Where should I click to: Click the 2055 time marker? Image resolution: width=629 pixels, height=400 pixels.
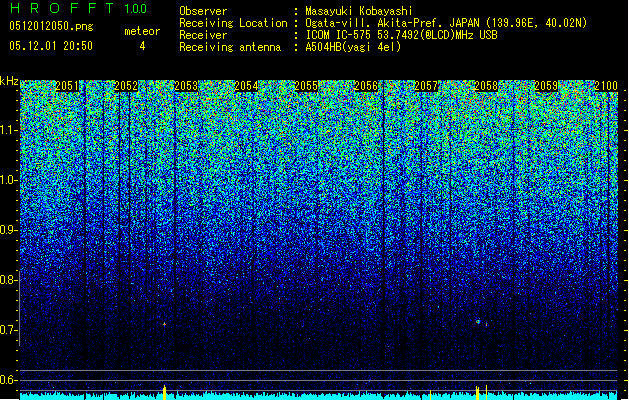(306, 86)
